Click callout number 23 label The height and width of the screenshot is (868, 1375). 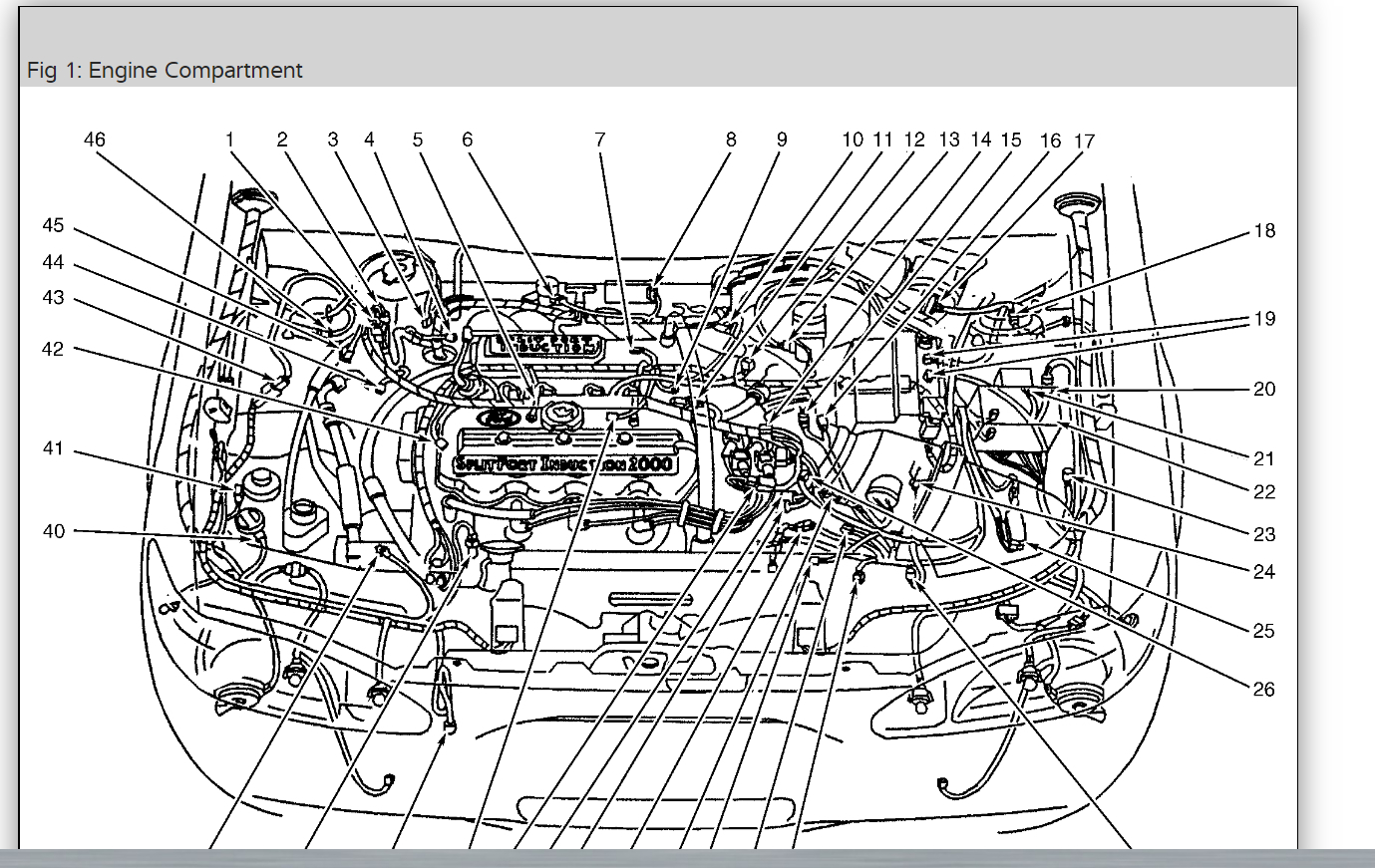pos(1264,534)
